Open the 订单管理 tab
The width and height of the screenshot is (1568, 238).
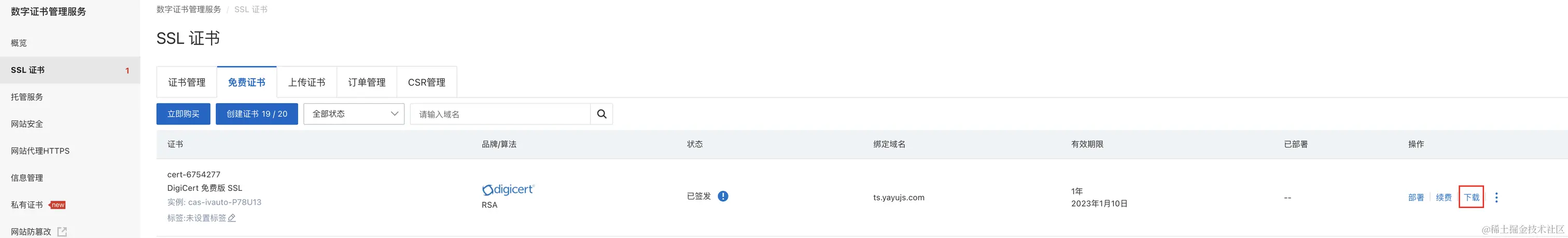(367, 82)
